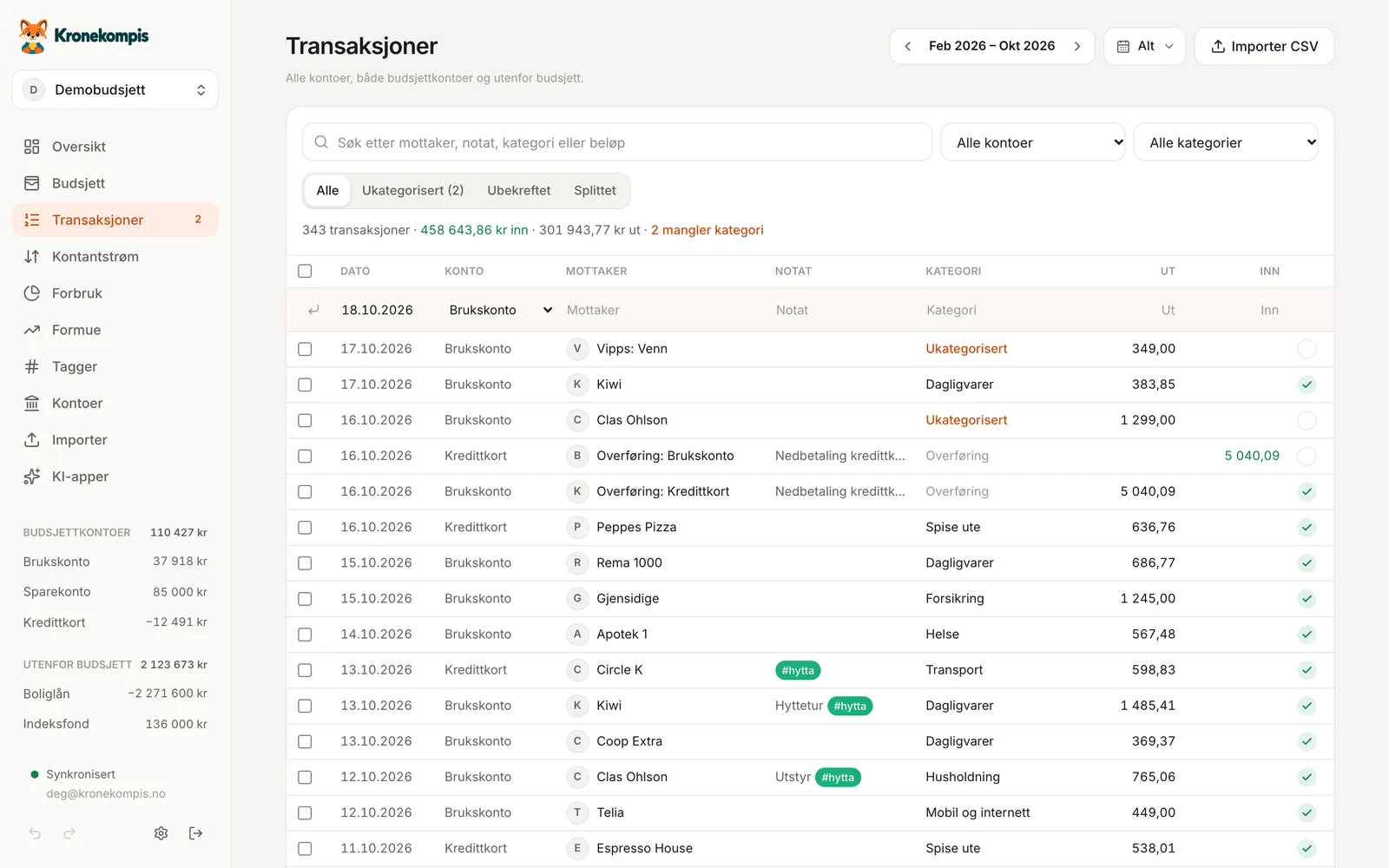This screenshot has width=1389, height=868.
Task: Open Oversikt dashboard icon in sidebar
Action: point(32,147)
